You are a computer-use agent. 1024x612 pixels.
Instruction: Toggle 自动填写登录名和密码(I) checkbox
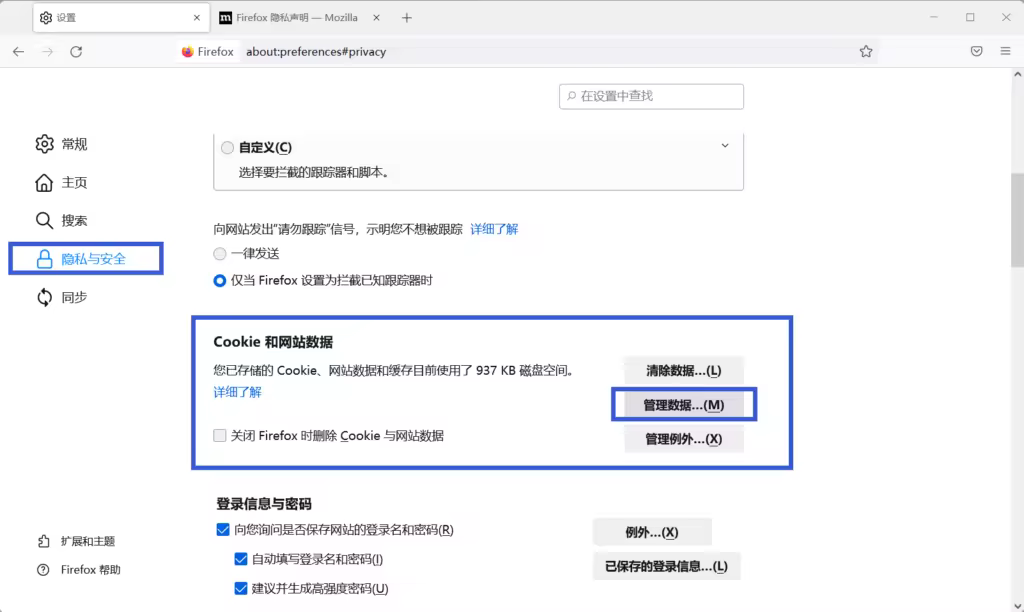[241, 559]
